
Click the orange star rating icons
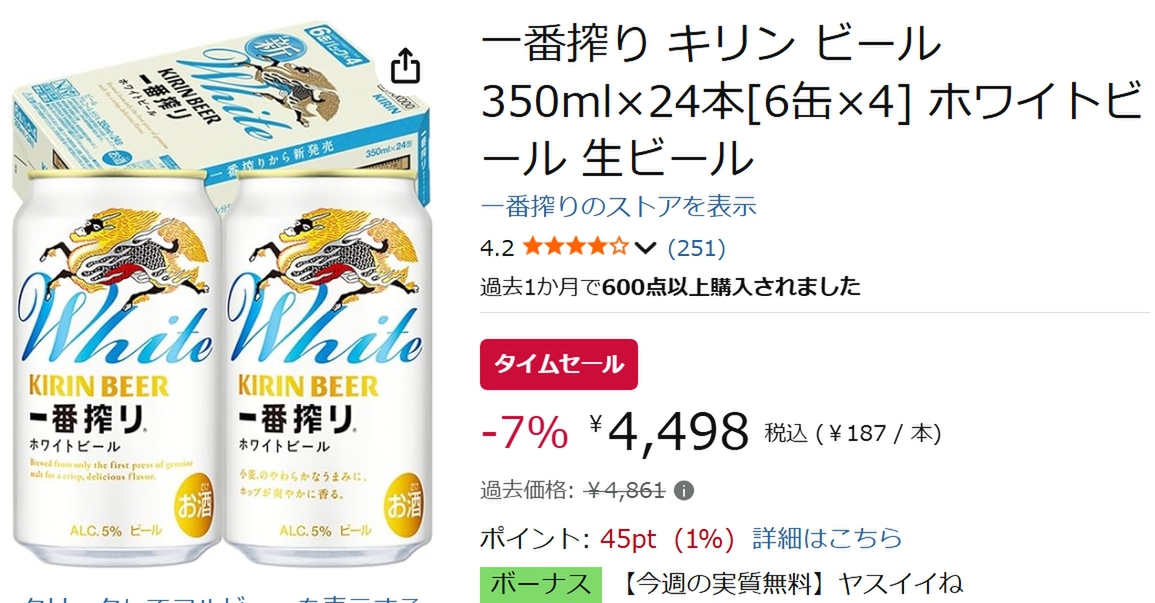click(576, 247)
